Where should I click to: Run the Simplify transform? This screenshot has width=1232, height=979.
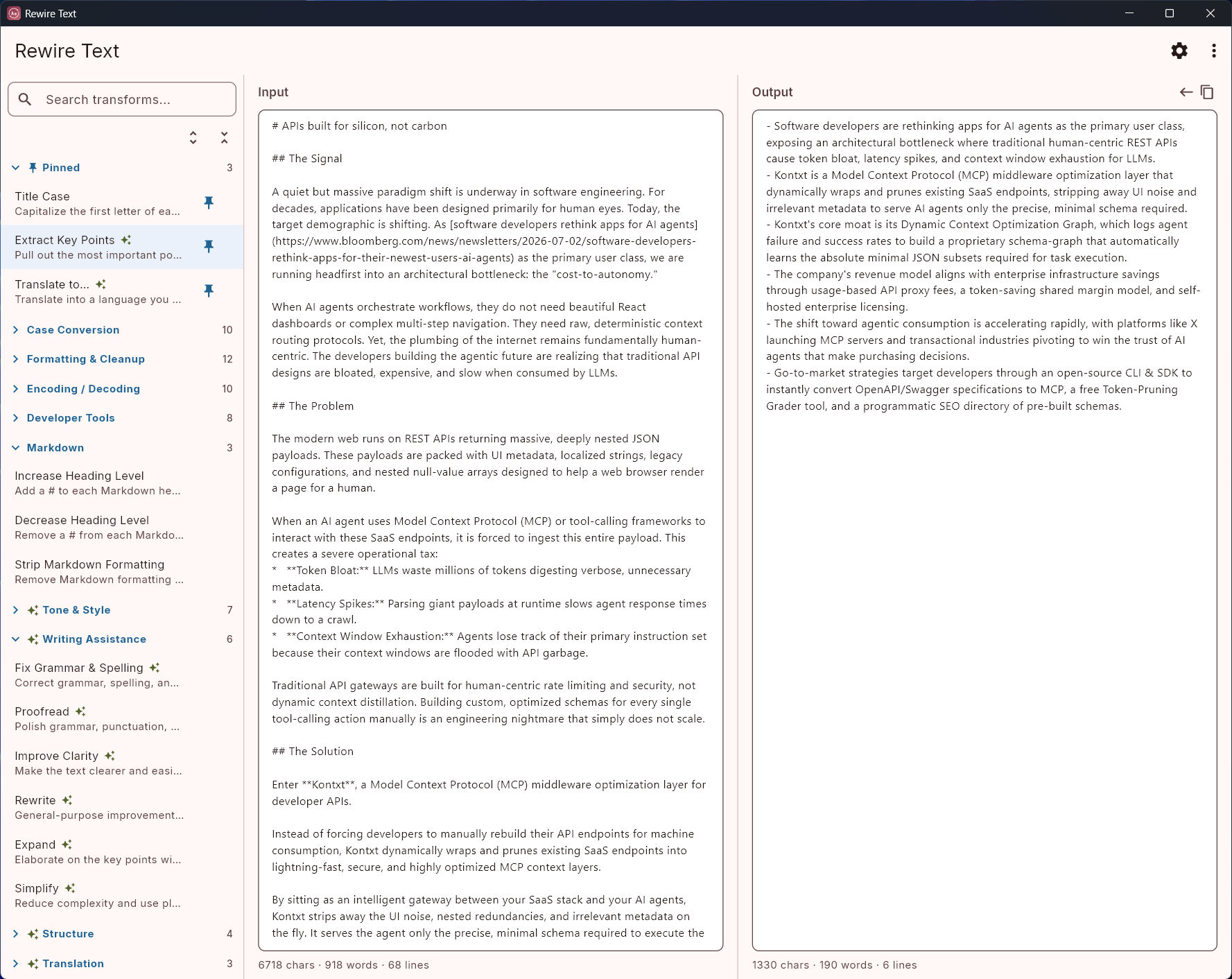[x=122, y=895]
